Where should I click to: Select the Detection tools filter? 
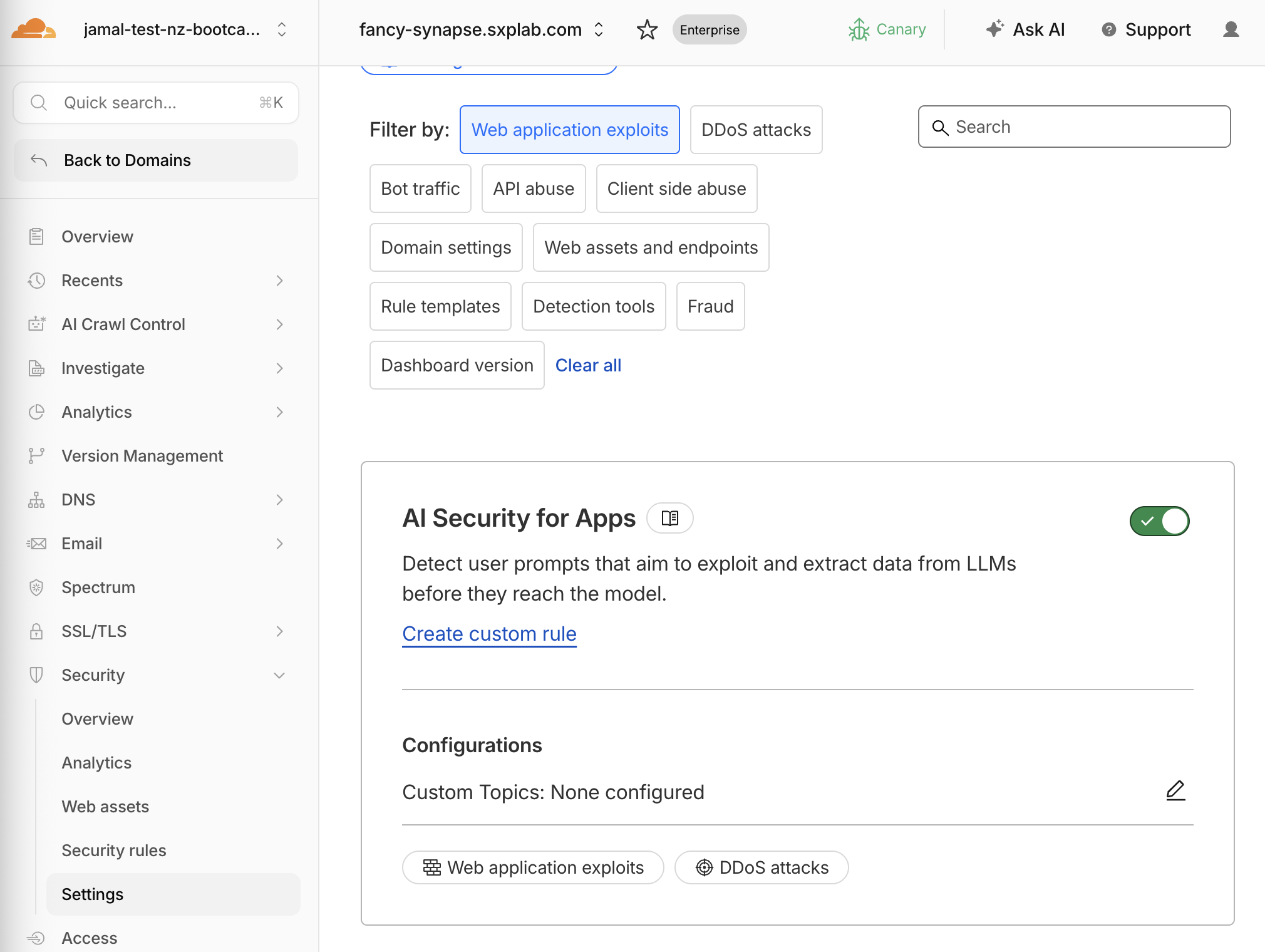pyautogui.click(x=594, y=306)
